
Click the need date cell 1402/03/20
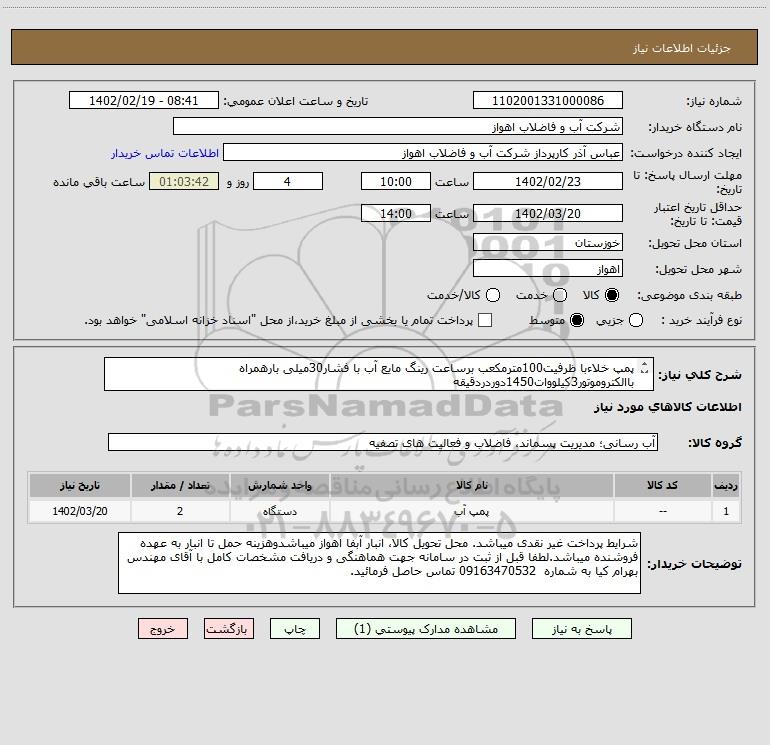(80, 511)
